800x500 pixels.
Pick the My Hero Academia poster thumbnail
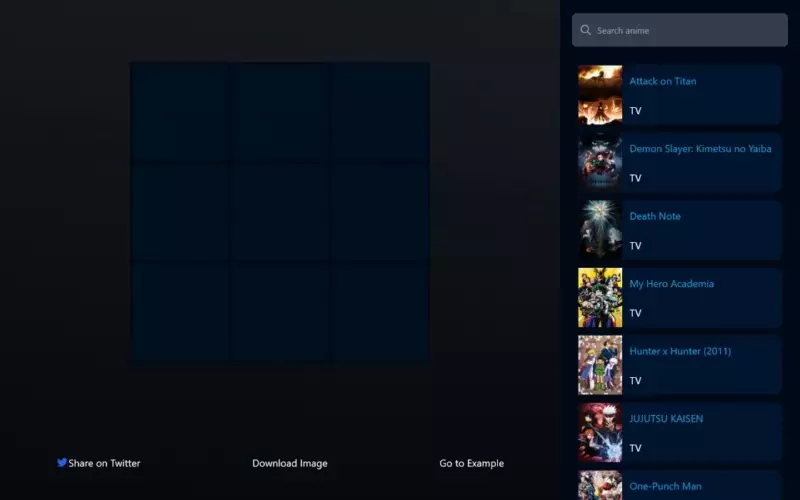coord(600,297)
